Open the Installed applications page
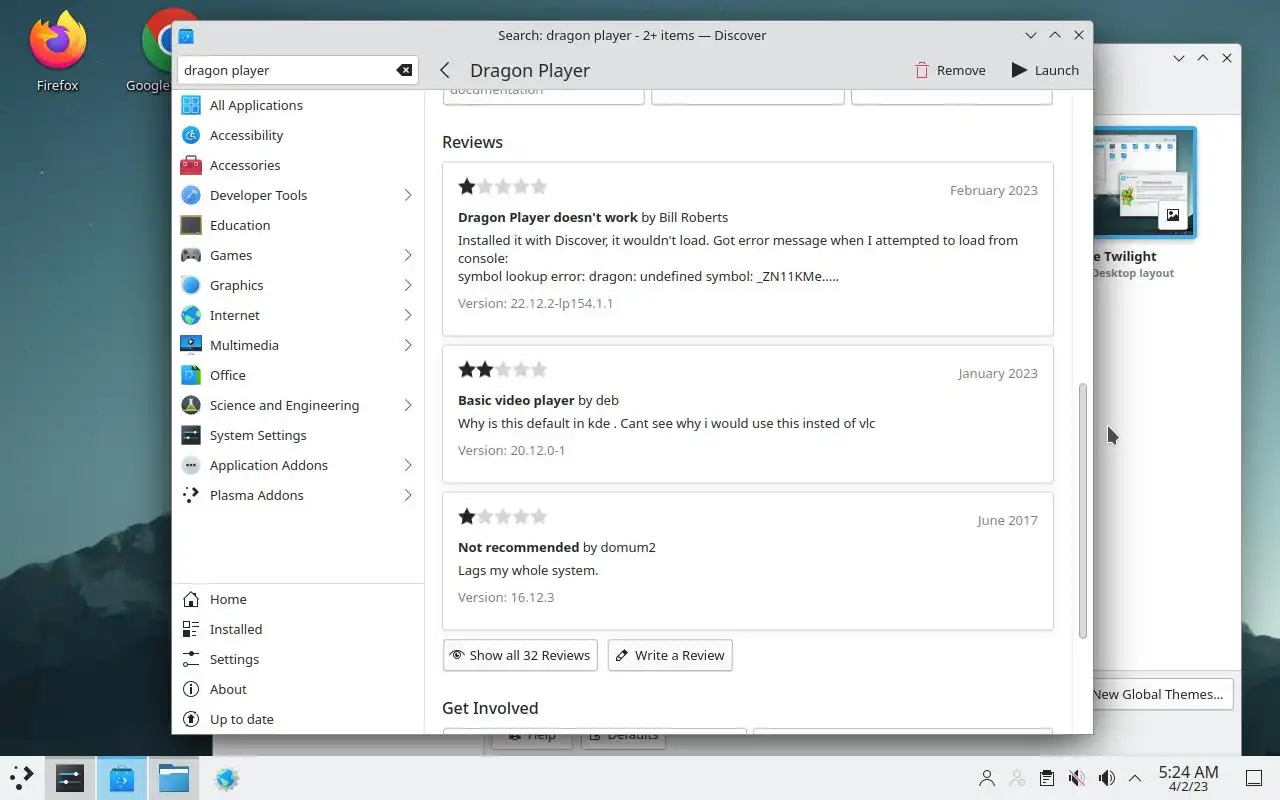This screenshot has width=1280, height=800. [x=298, y=629]
